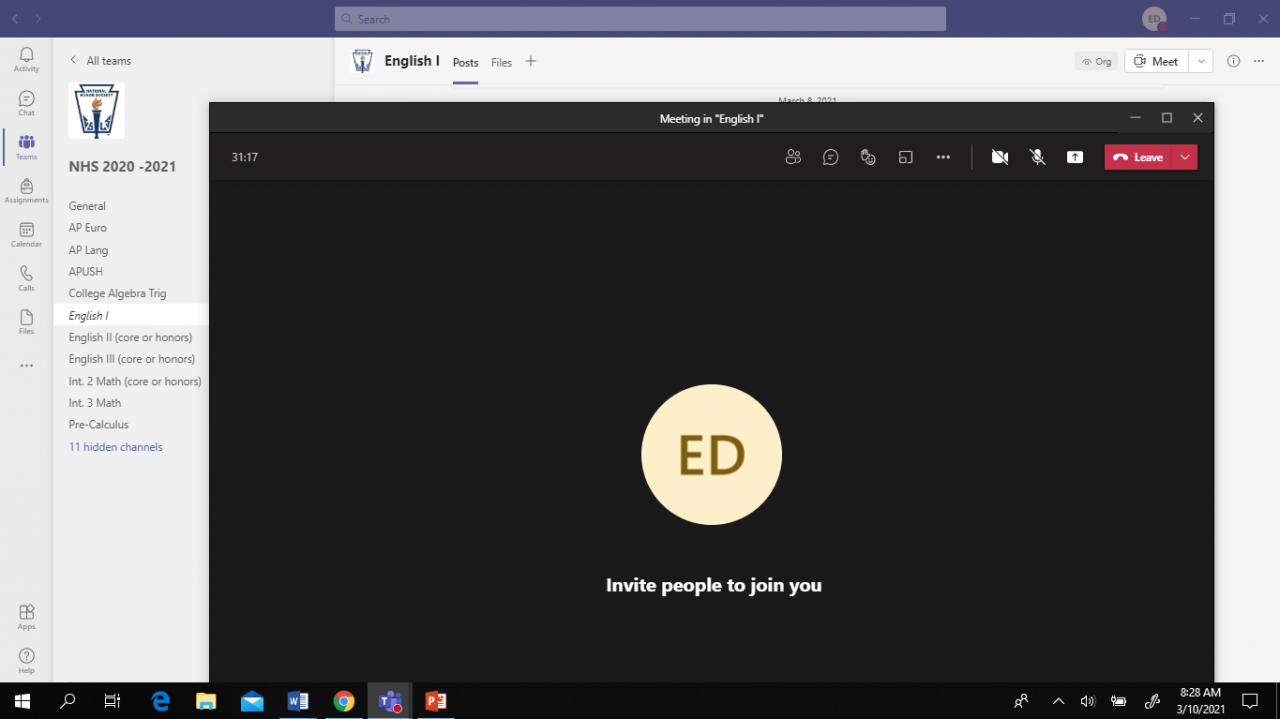Expand the Meet button dropdown arrow

(1201, 61)
